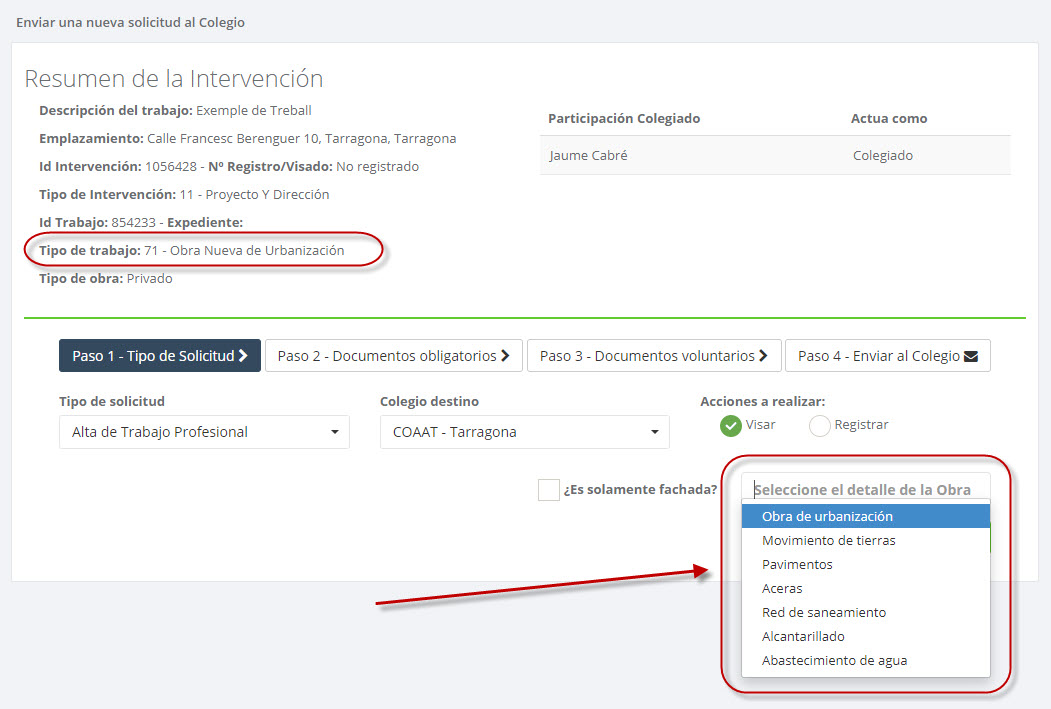Select 'Obra de urbanización' from list
The height and width of the screenshot is (709, 1051).
click(x=827, y=516)
